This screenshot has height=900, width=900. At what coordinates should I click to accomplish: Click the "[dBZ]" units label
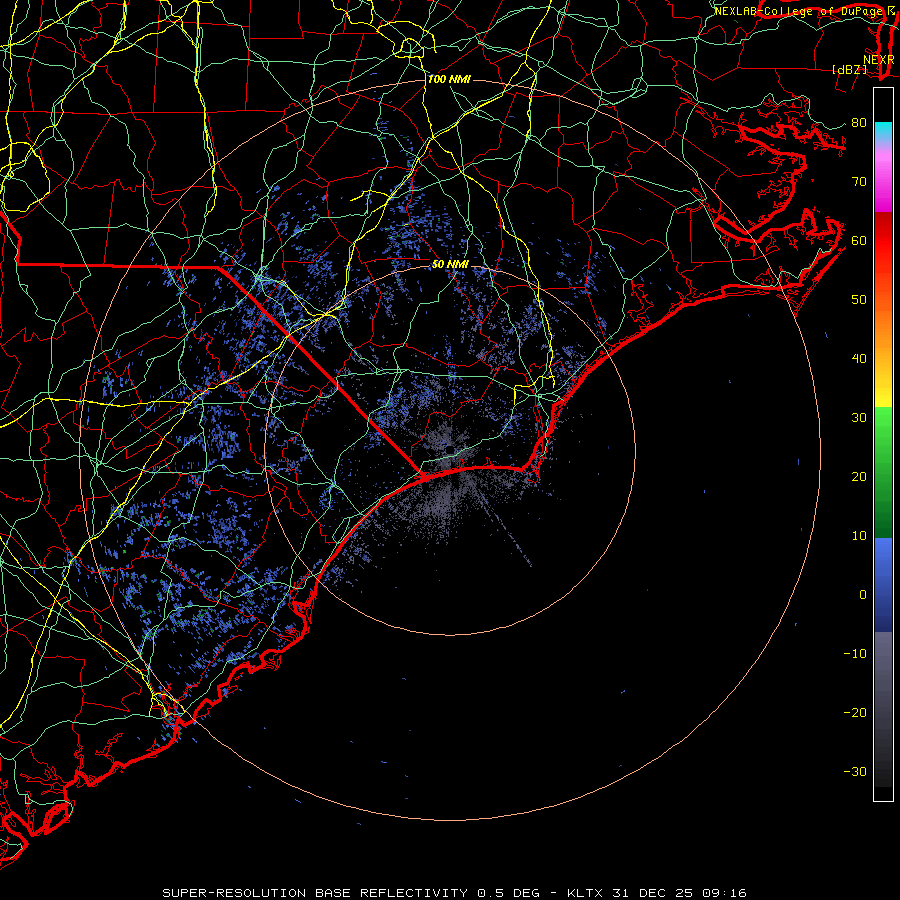click(x=849, y=70)
